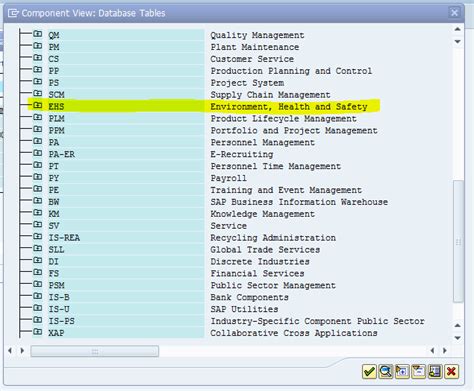Click 'Training and Event Management' text
The height and width of the screenshot is (391, 474).
pyautogui.click(x=286, y=190)
